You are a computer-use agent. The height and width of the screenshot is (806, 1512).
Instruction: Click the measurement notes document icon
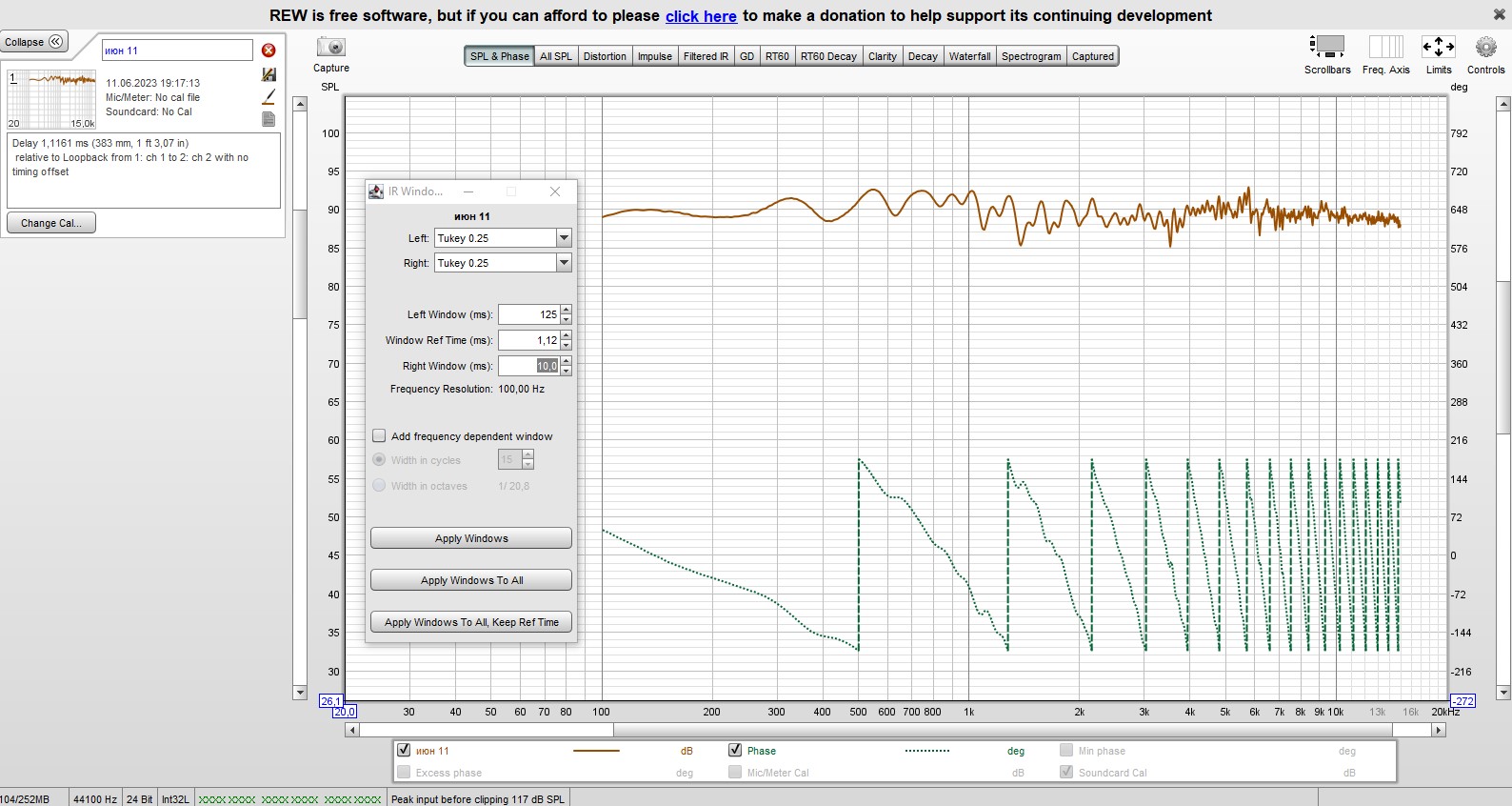(x=269, y=119)
